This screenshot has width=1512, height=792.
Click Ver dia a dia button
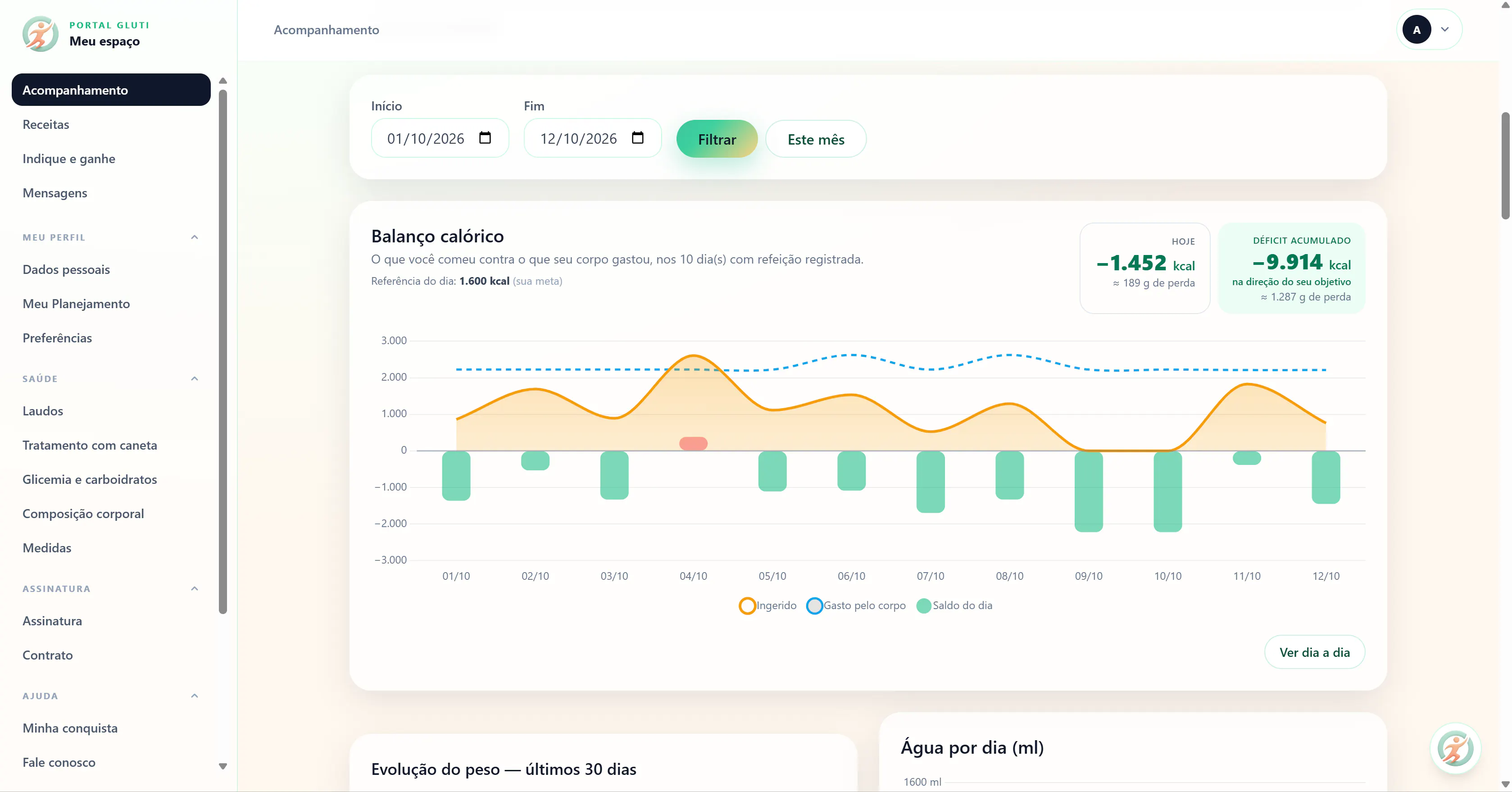(x=1314, y=652)
